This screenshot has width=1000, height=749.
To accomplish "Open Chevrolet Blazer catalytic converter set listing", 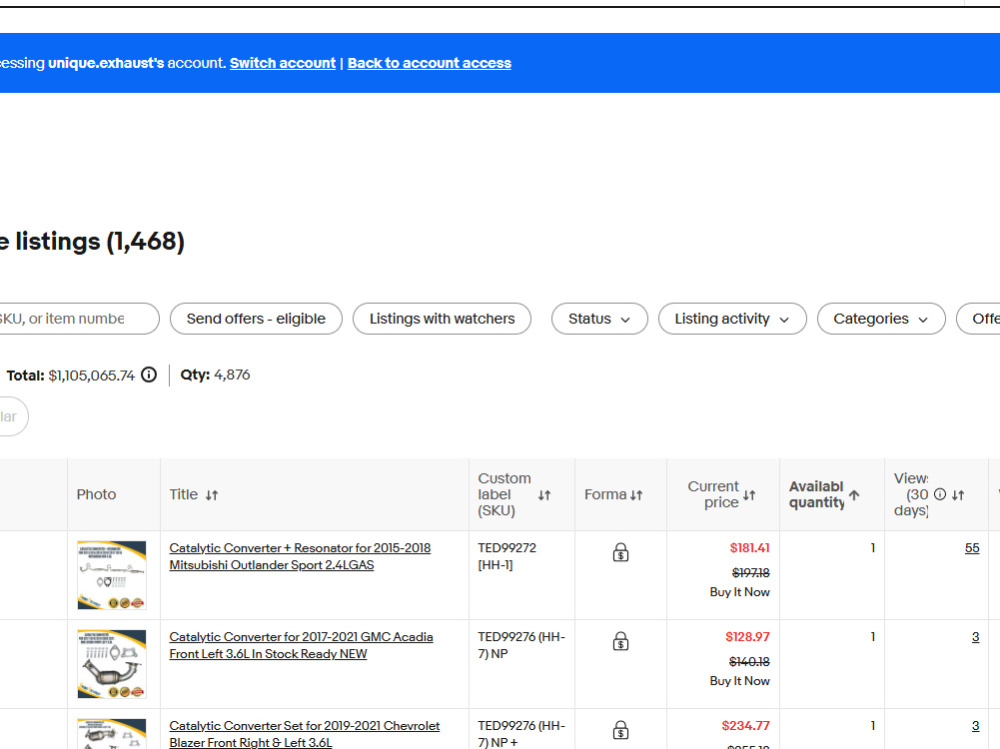I will (304, 734).
